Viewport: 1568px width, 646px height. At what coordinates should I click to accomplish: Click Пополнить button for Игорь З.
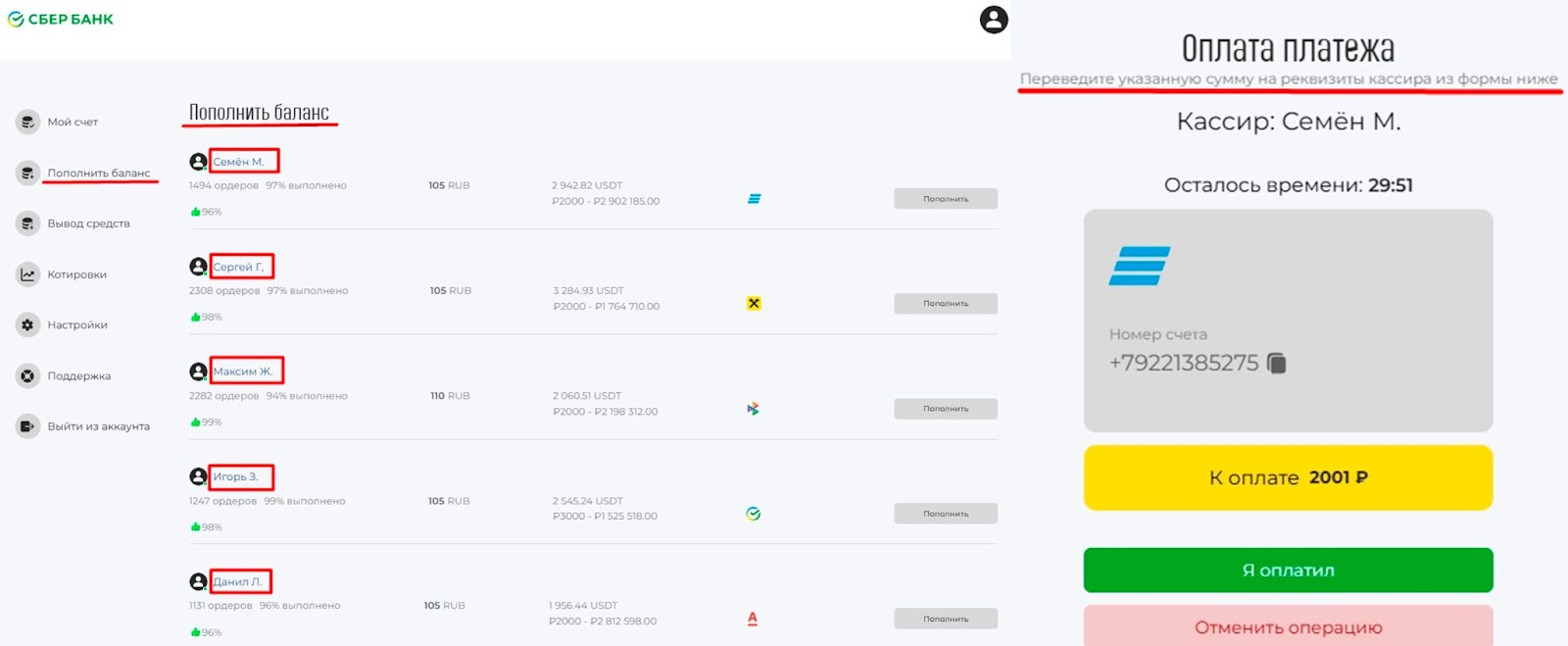(946, 514)
